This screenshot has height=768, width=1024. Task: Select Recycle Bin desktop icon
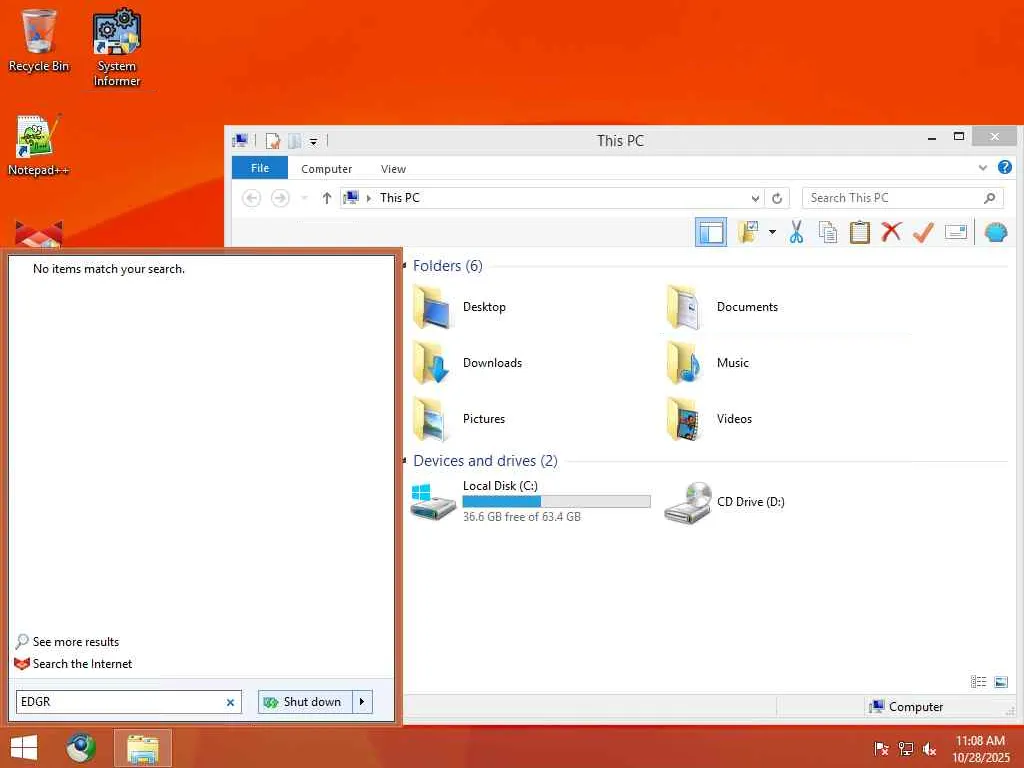click(39, 40)
